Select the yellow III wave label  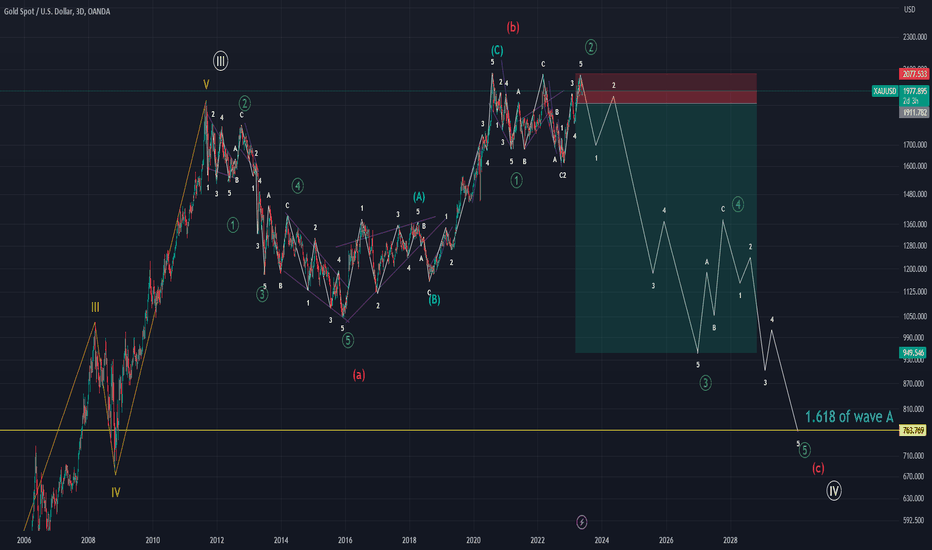coord(95,307)
